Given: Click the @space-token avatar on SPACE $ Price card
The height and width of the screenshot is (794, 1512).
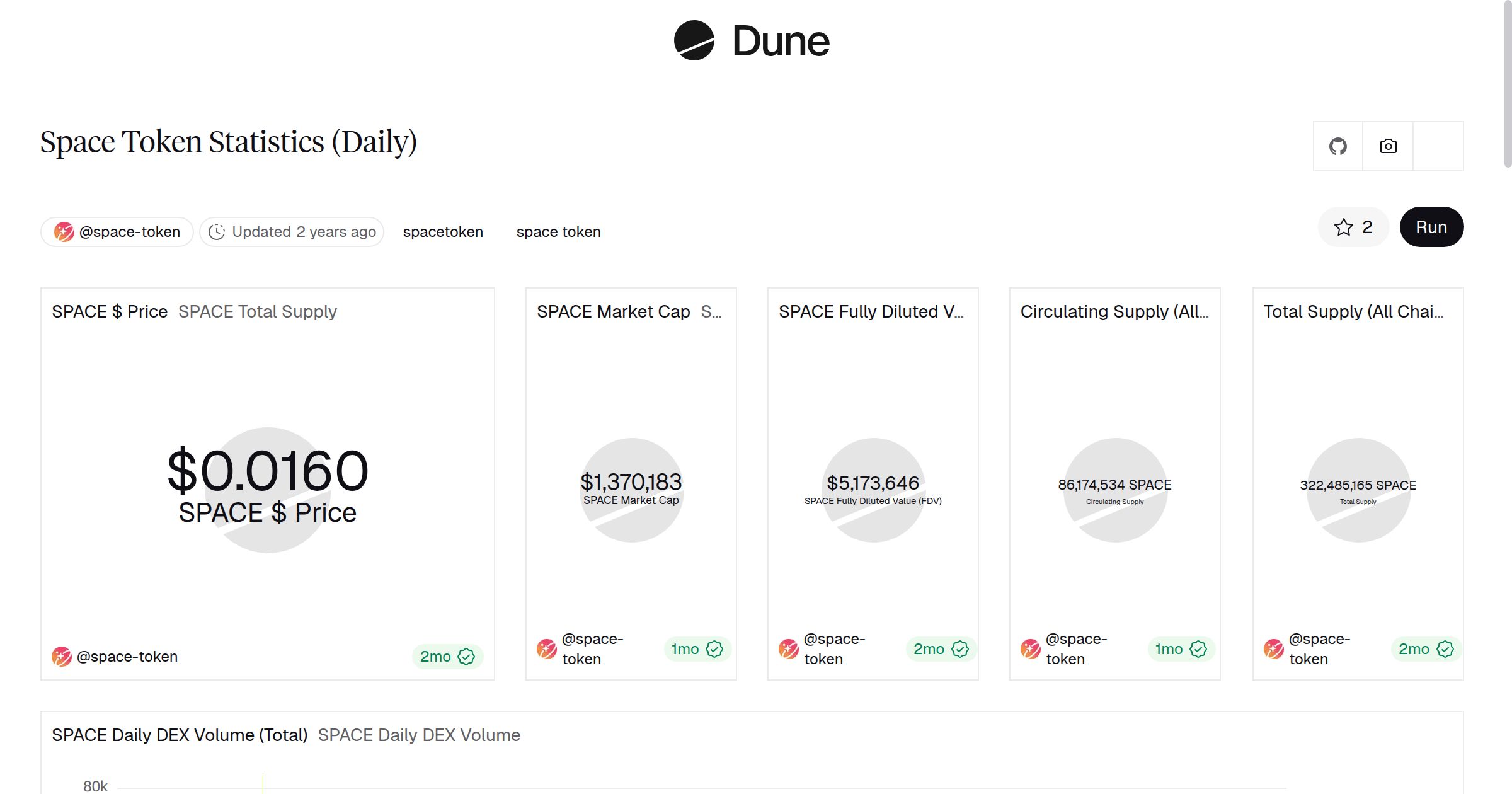Looking at the screenshot, I should [x=61, y=656].
